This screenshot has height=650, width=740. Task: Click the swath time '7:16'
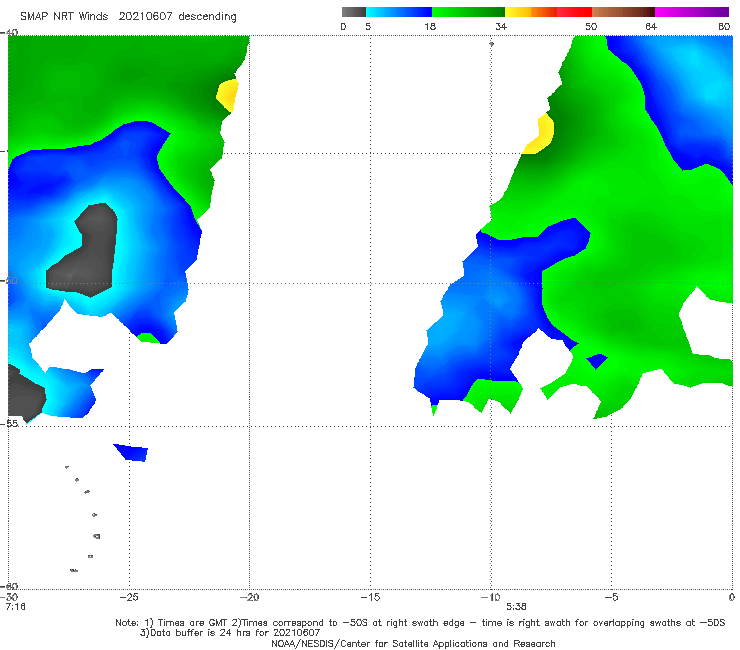click(15, 607)
